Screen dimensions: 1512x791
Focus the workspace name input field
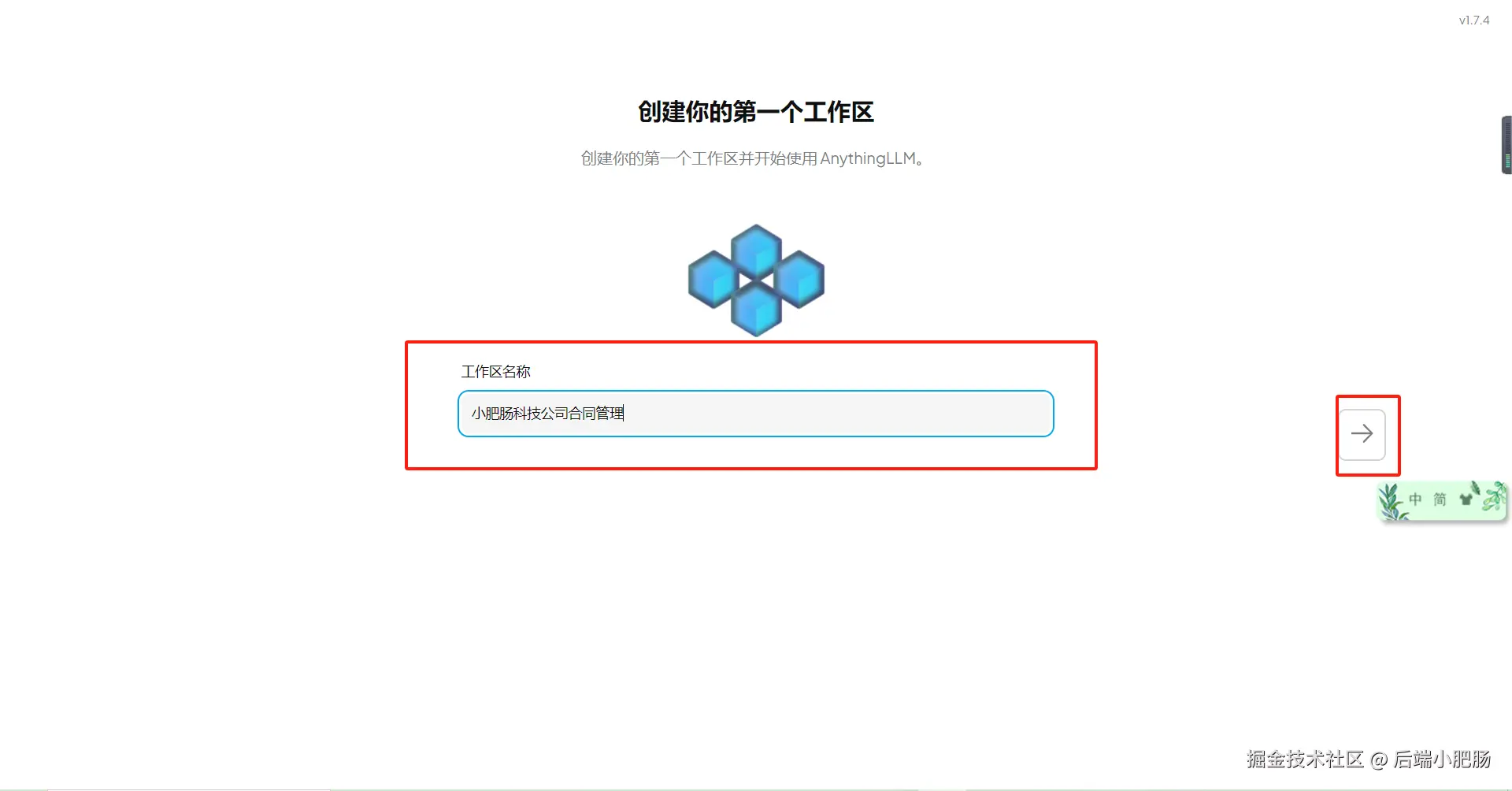point(756,414)
